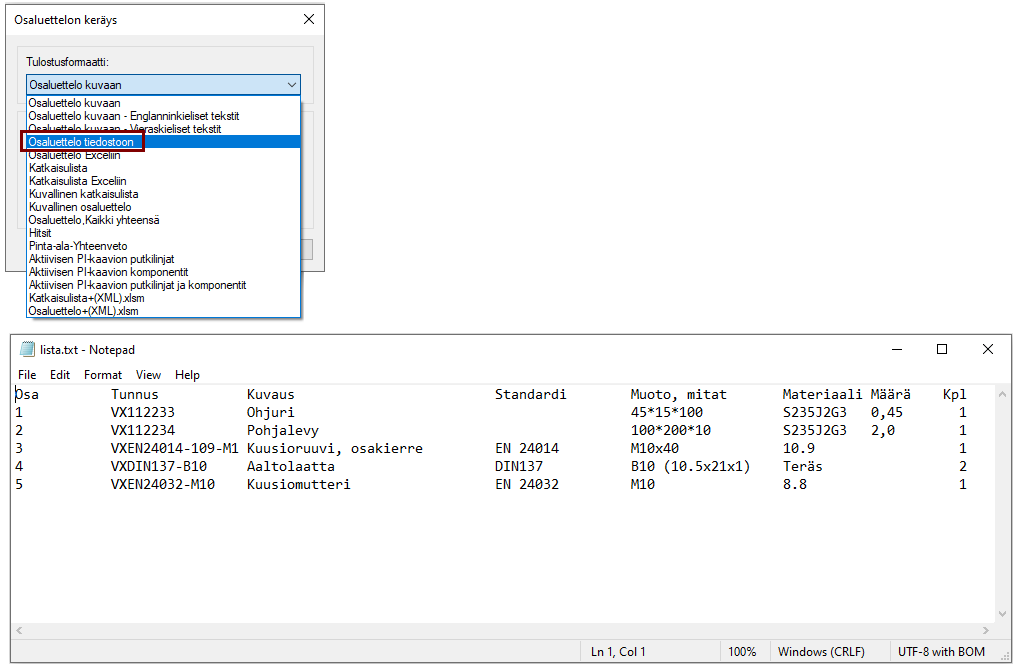Screen dimensions: 1015x665
Task: Maximize the lista.txt Notepad window
Action: [941, 349]
